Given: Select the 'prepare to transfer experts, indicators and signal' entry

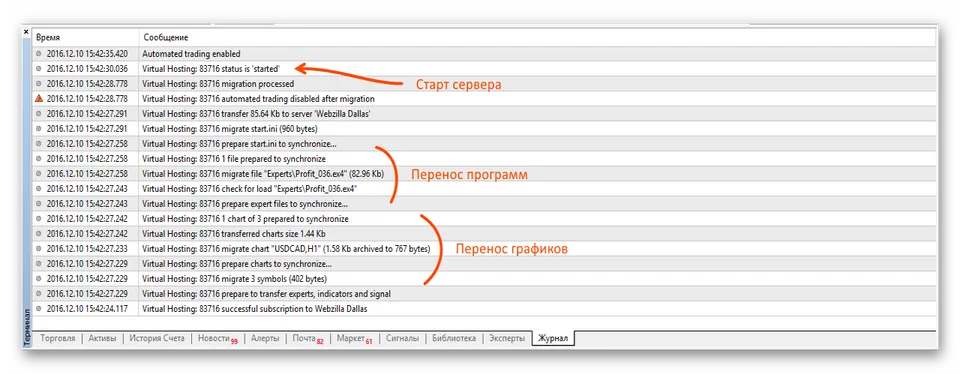Looking at the screenshot, I should pos(266,294).
